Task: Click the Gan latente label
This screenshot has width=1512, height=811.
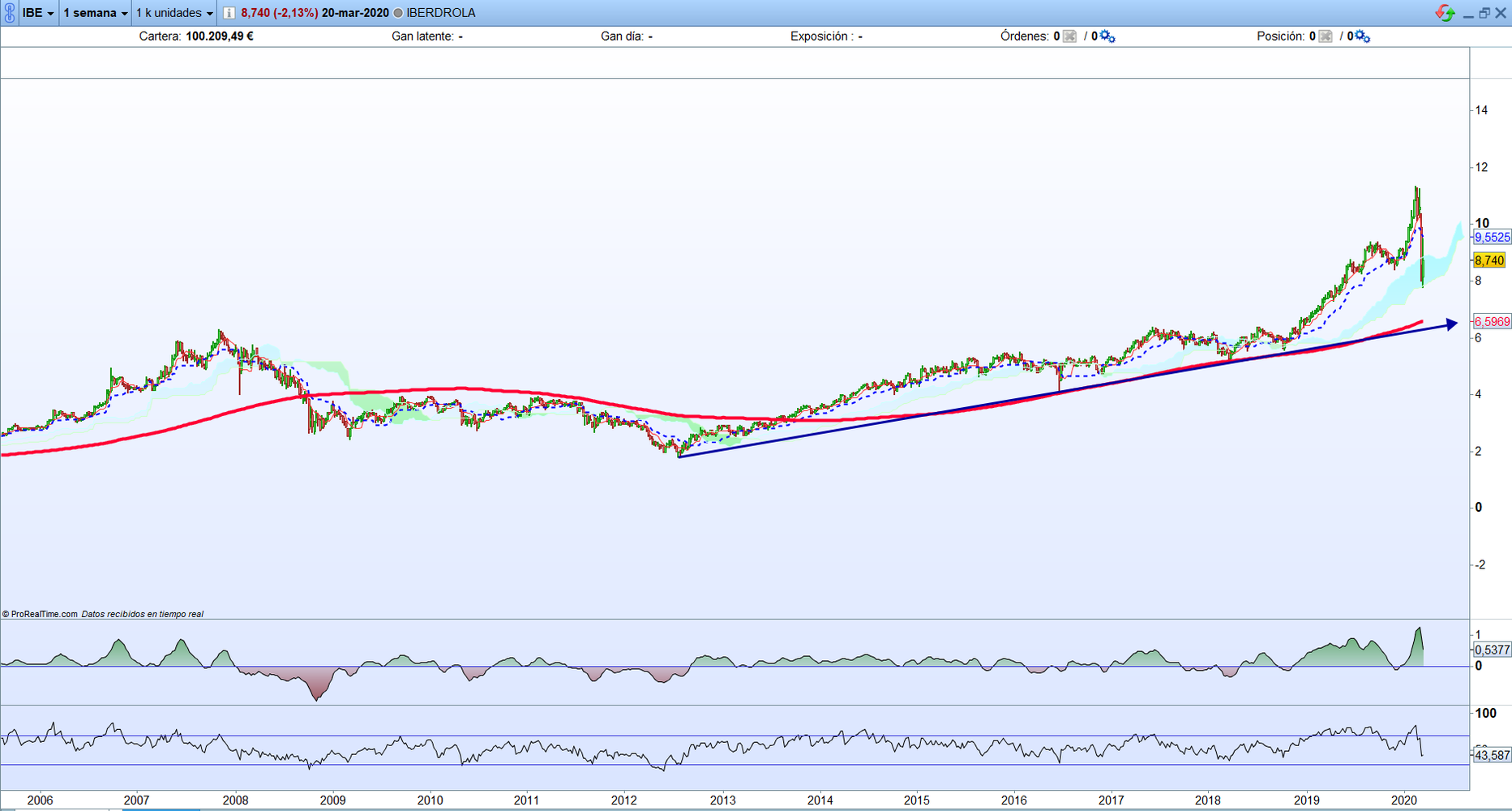Action: 422,36
